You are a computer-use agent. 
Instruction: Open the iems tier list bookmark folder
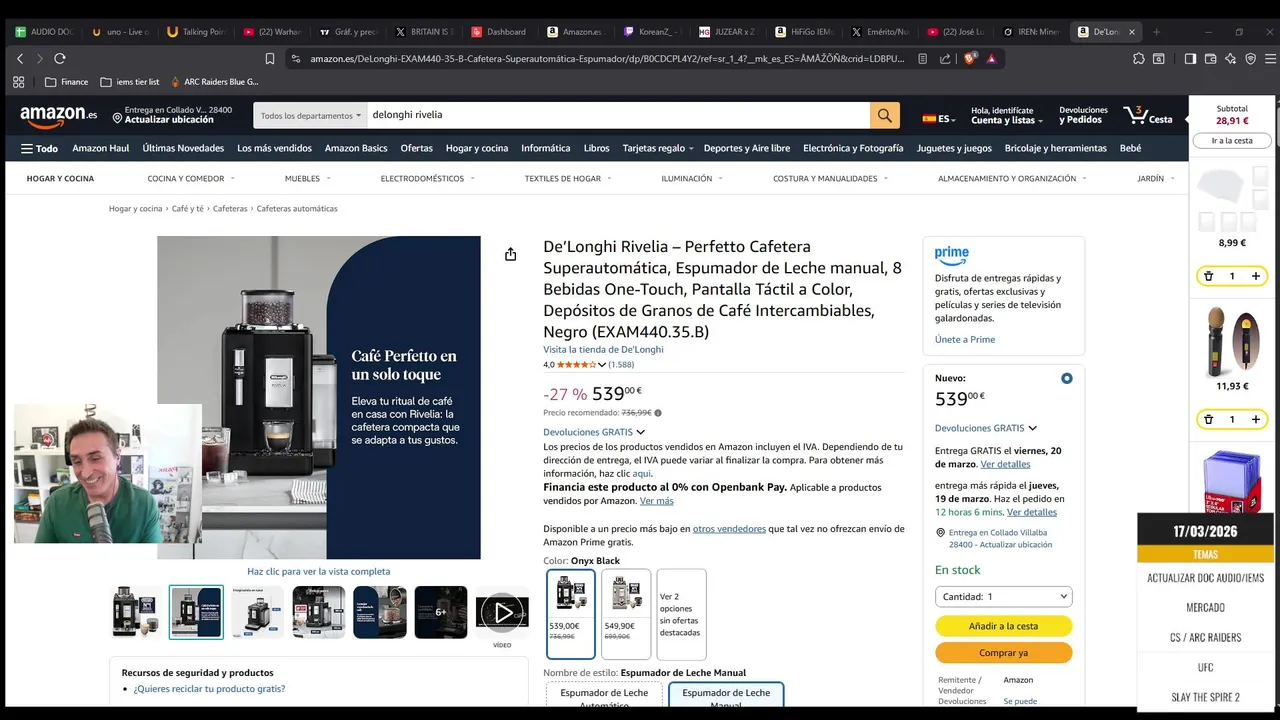[130, 82]
